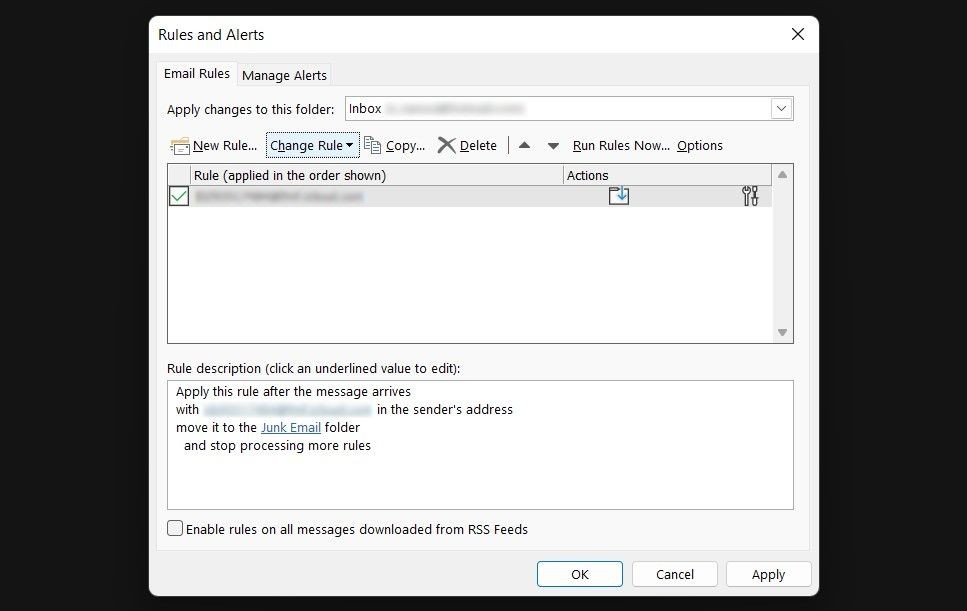
Task: Click 'Apply this rule after the message arrives'
Action: 293,392
